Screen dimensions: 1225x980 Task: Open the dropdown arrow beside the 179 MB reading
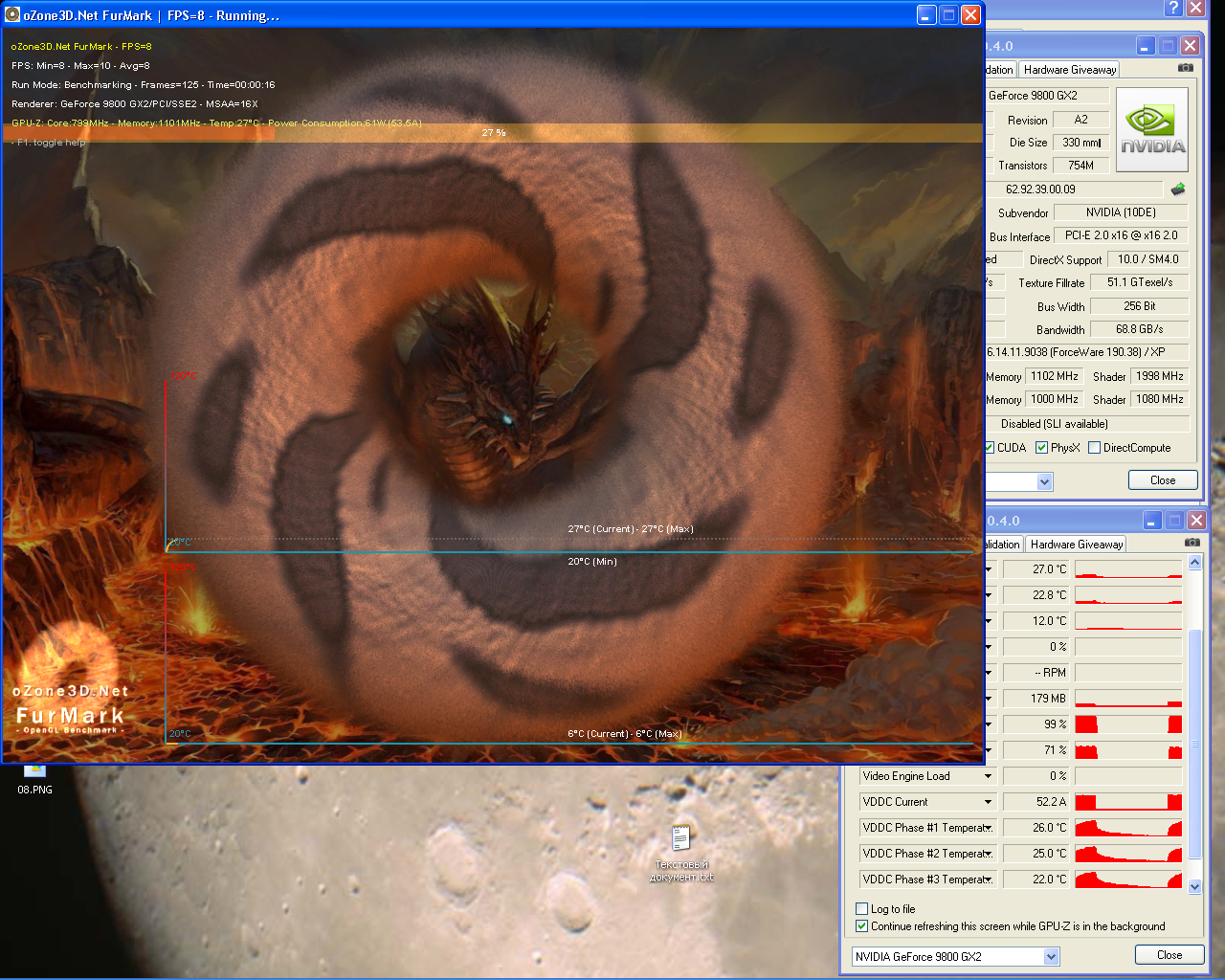(989, 699)
